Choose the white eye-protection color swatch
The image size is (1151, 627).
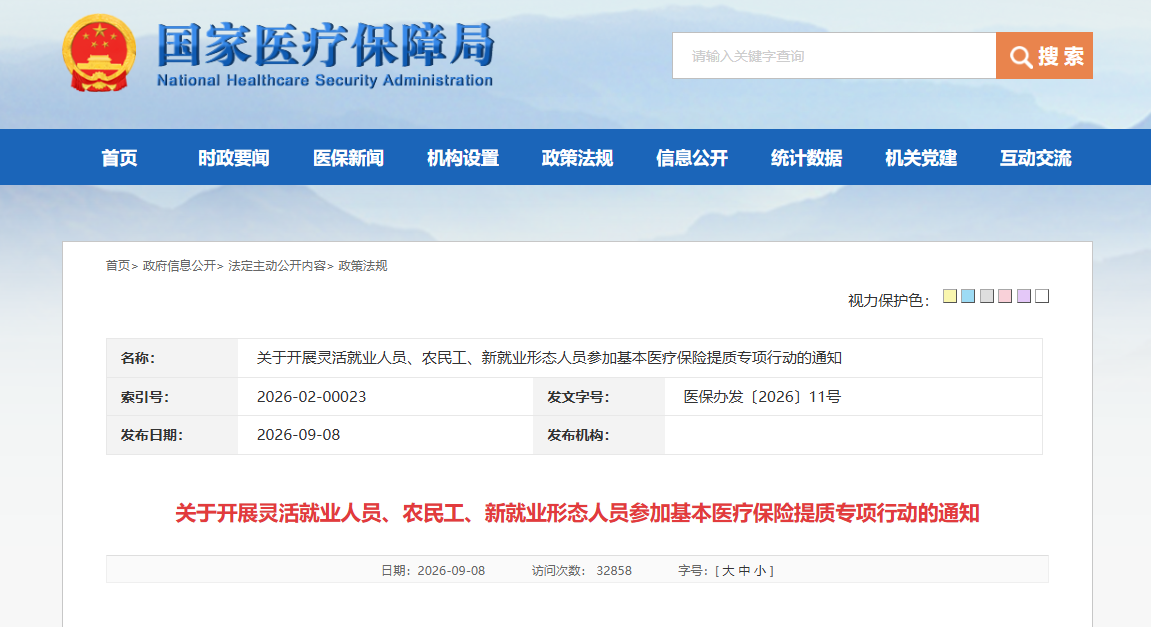(x=1042, y=296)
